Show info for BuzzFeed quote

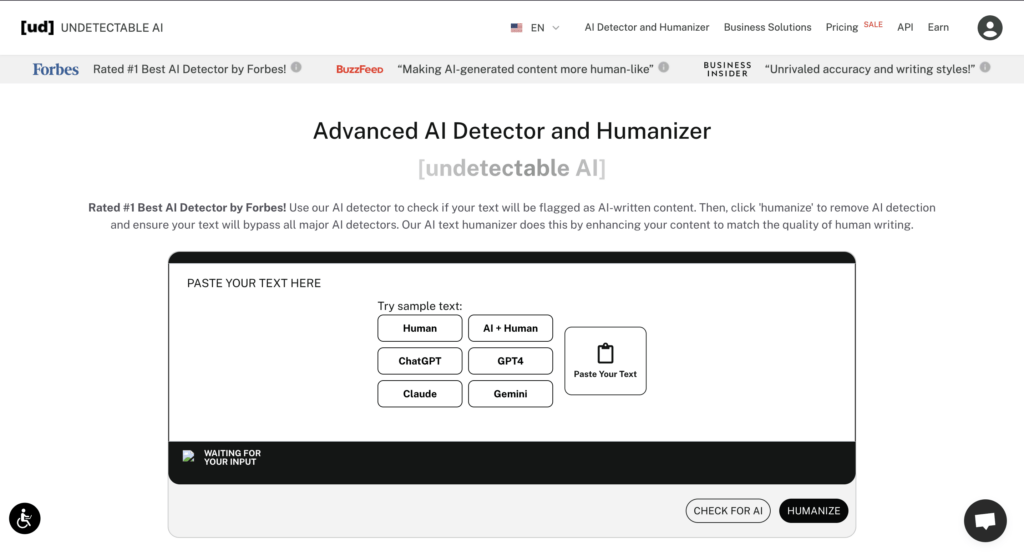[x=664, y=67]
